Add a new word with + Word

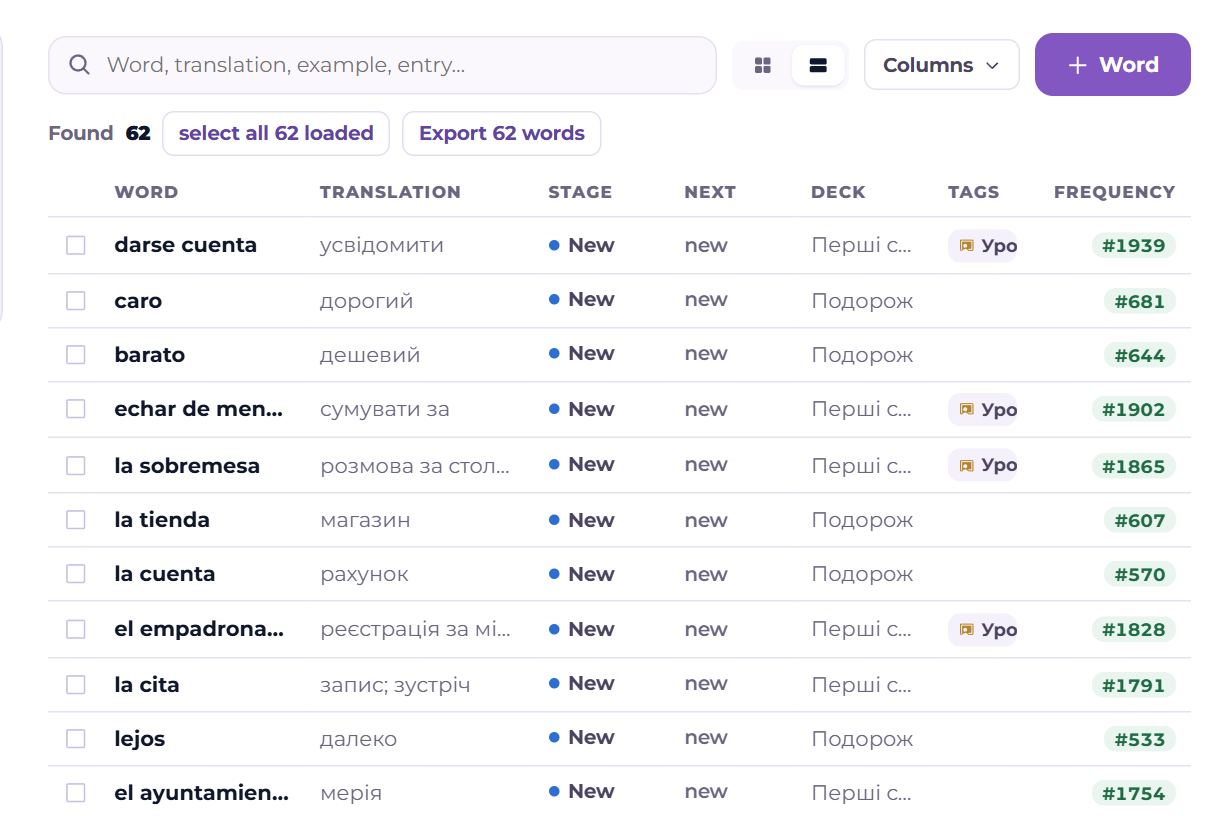1112,65
